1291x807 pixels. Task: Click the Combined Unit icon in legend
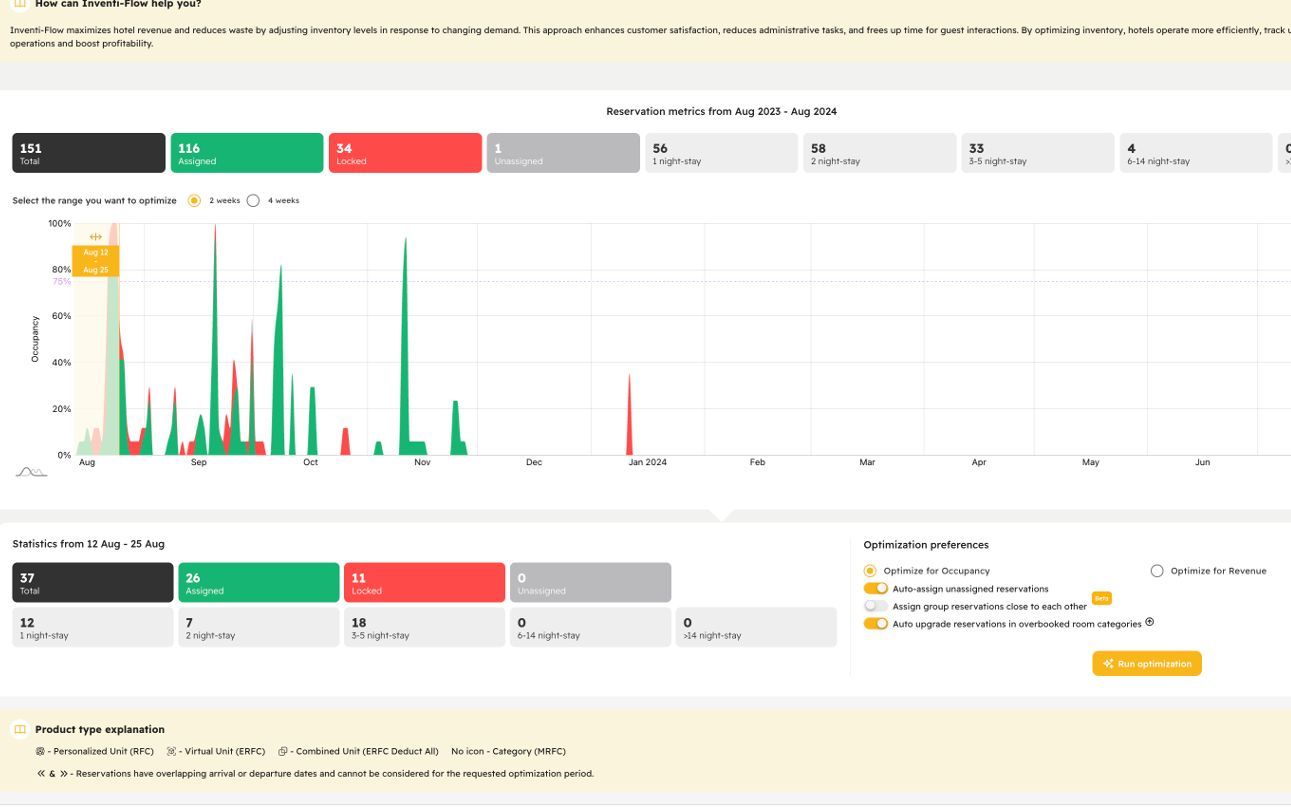(283, 752)
